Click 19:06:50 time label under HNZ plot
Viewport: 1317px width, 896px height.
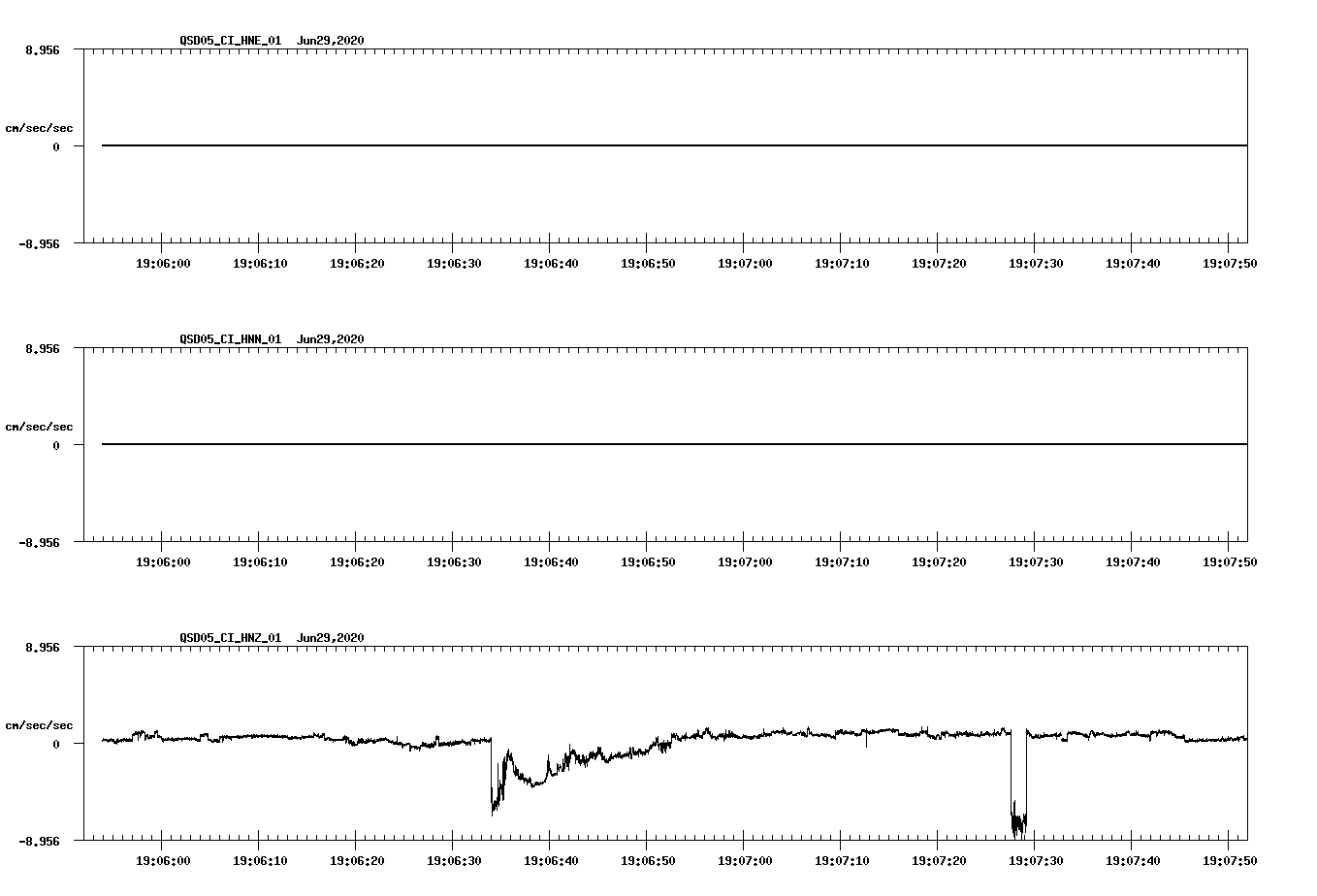[648, 861]
